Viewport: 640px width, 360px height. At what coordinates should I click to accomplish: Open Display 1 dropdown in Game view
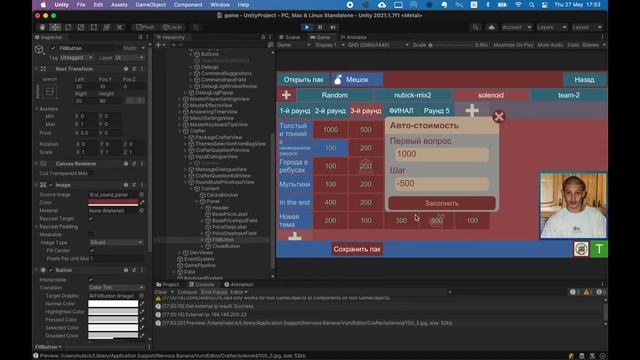click(x=330, y=45)
